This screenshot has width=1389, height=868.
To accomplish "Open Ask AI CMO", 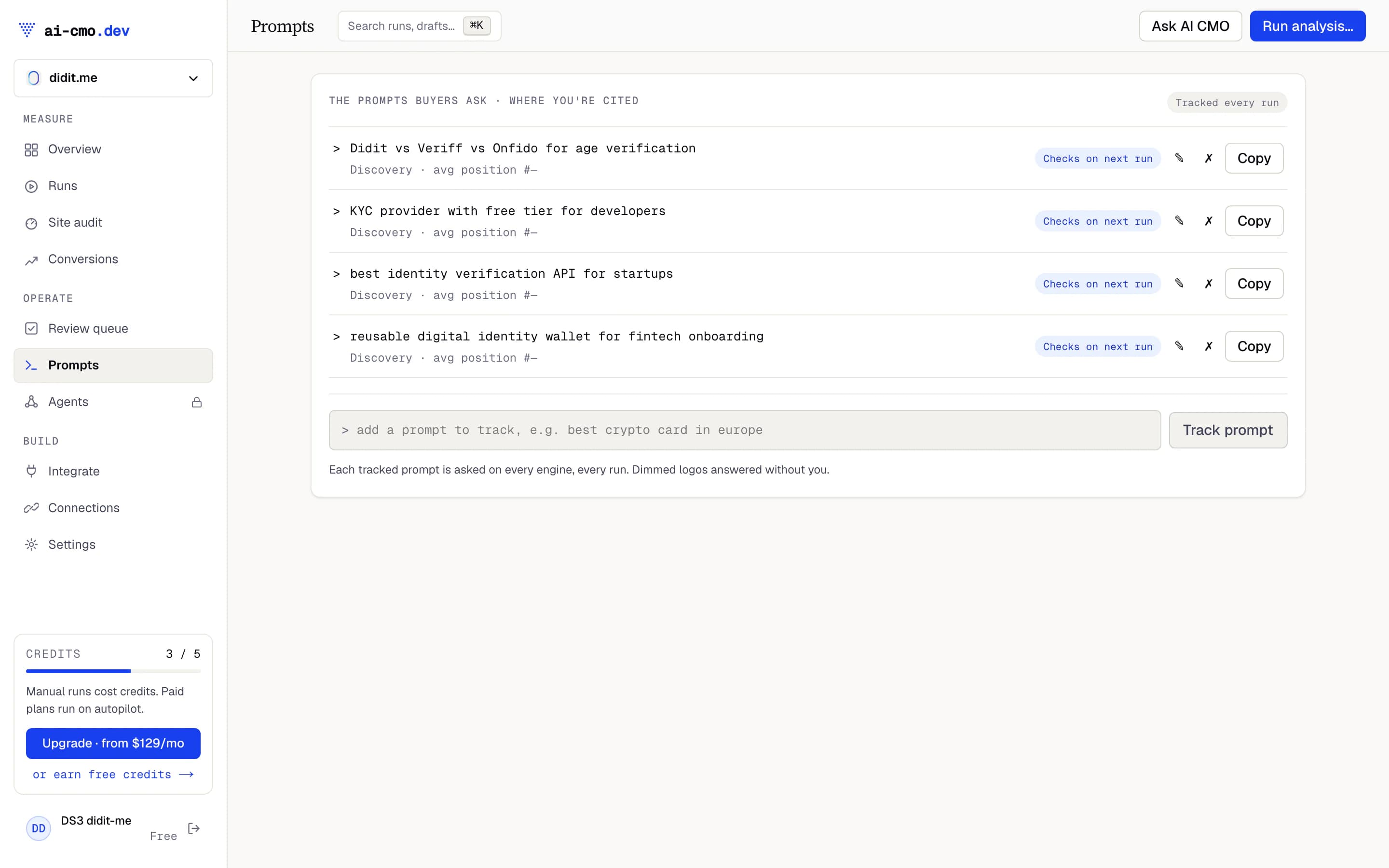I will coord(1190,26).
